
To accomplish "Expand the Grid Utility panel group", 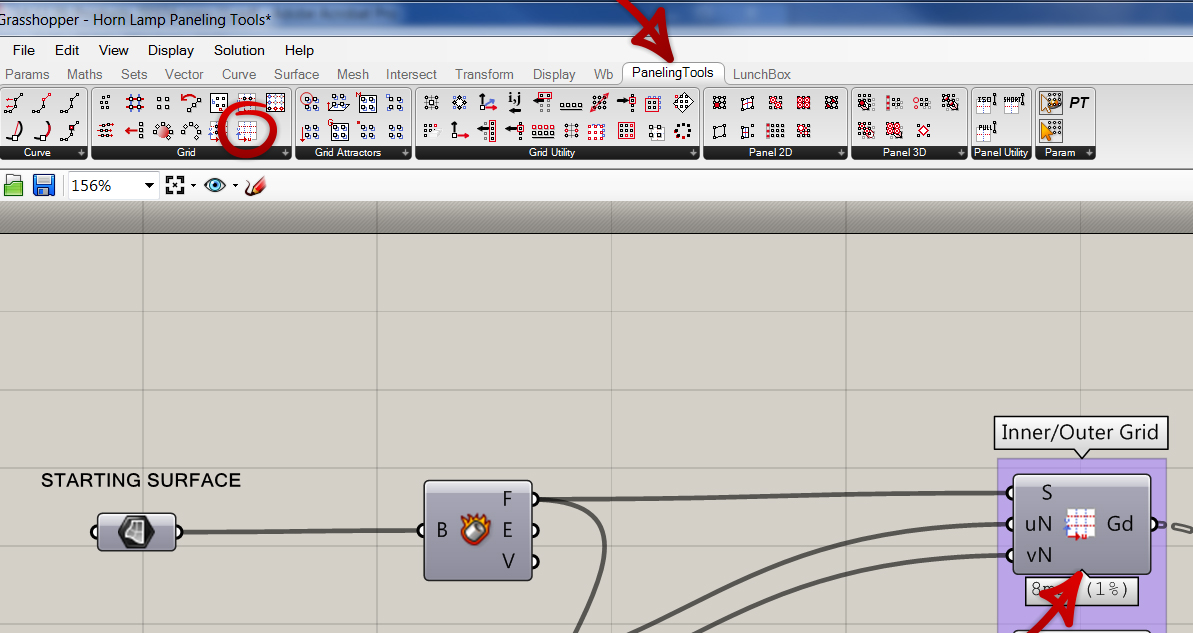I will pyautogui.click(x=693, y=153).
